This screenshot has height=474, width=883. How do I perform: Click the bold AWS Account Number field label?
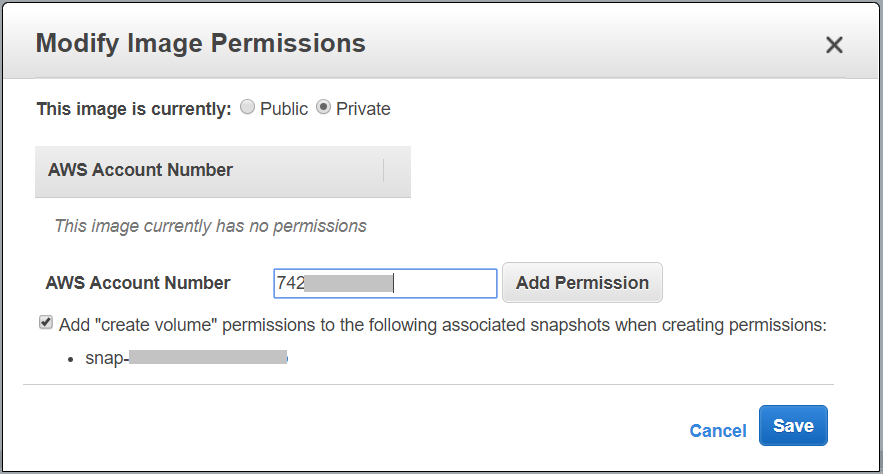[x=138, y=283]
